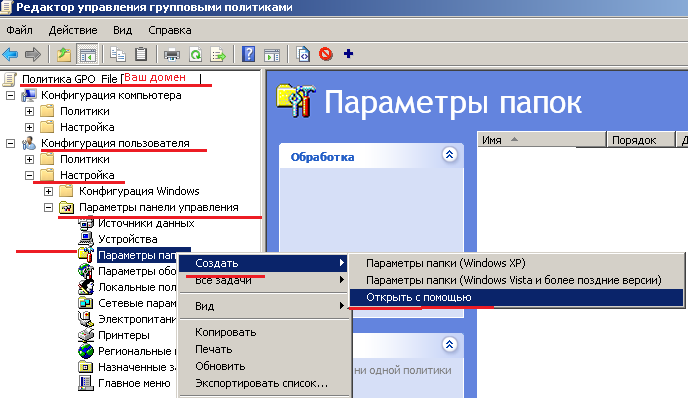Click the Paste clipboard toolbar icon
This screenshot has height=398, width=688.
141,55
